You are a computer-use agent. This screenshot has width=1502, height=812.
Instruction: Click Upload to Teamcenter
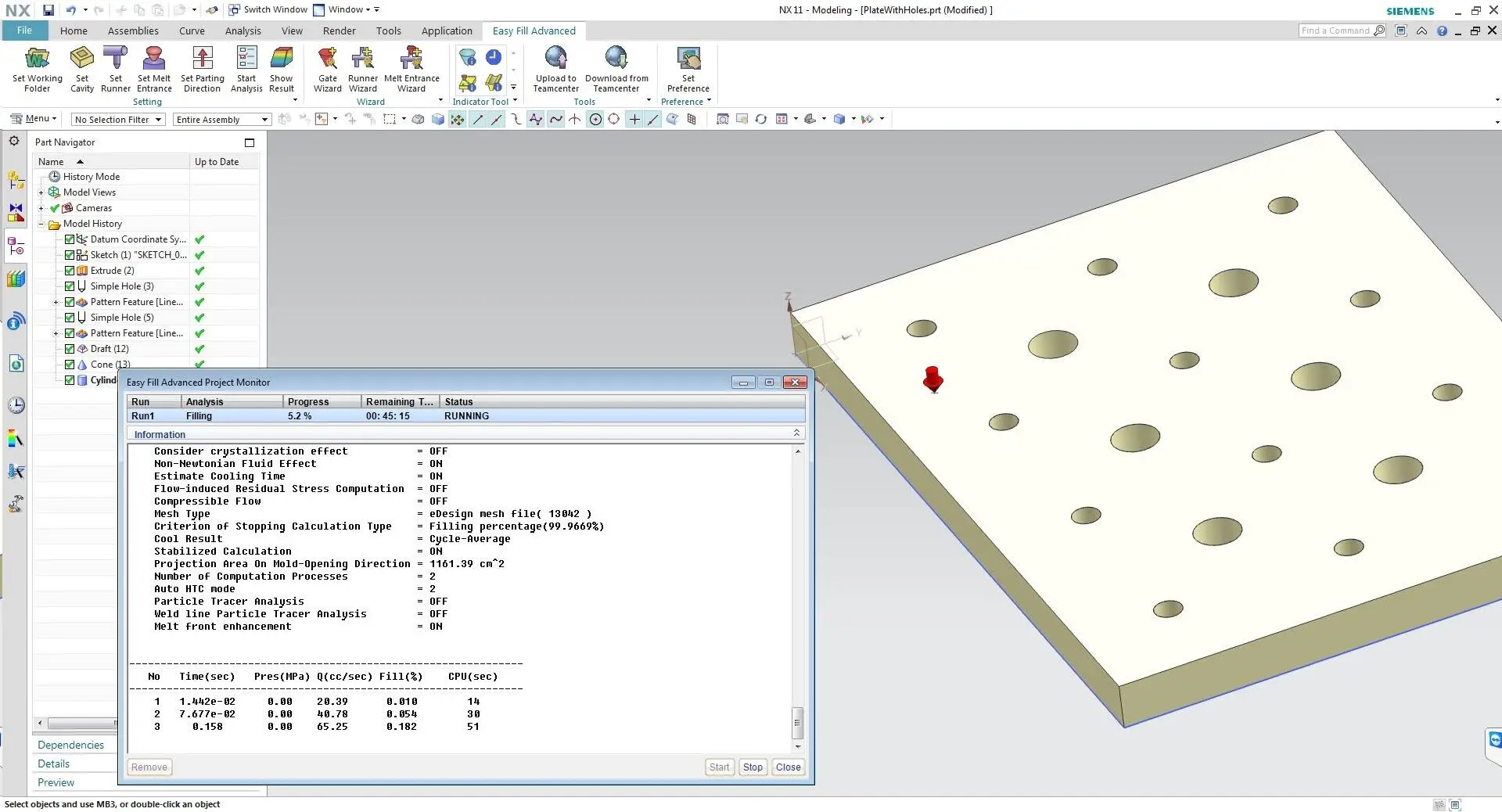click(x=556, y=69)
